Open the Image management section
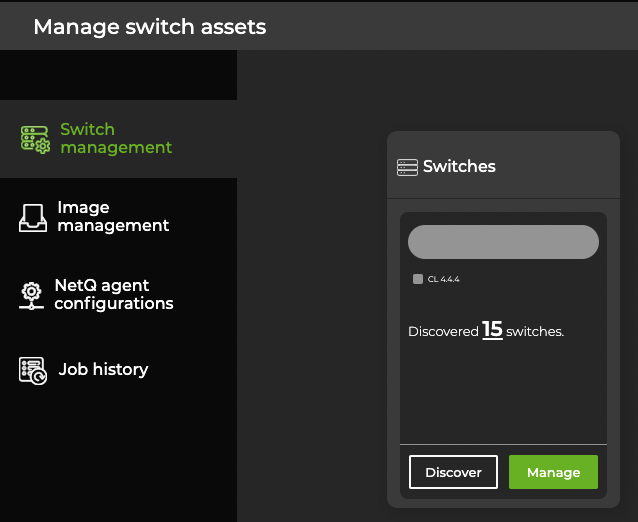This screenshot has height=522, width=638. tap(118, 216)
